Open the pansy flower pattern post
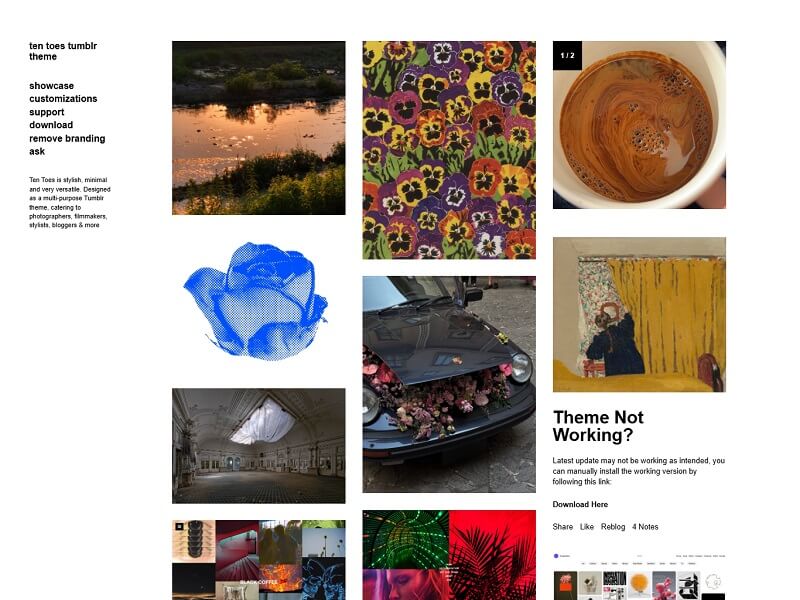The height and width of the screenshot is (600, 800). 449,150
